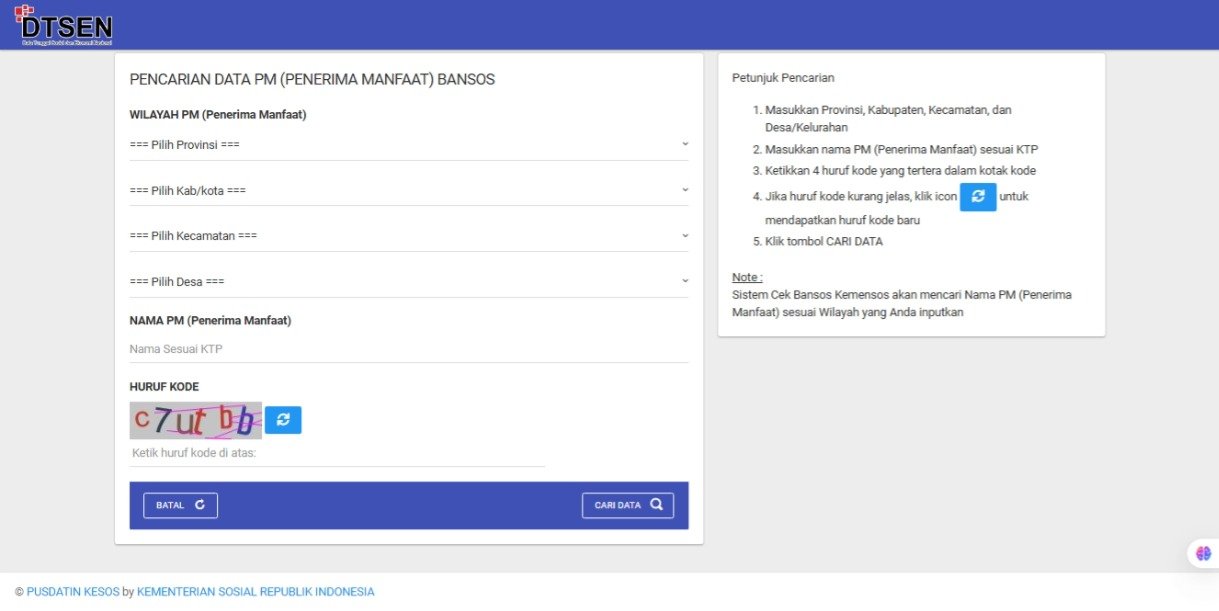Image resolution: width=1219 pixels, height=611 pixels.
Task: Open the PUSDATIN KESOS footer link
Action: point(73,592)
